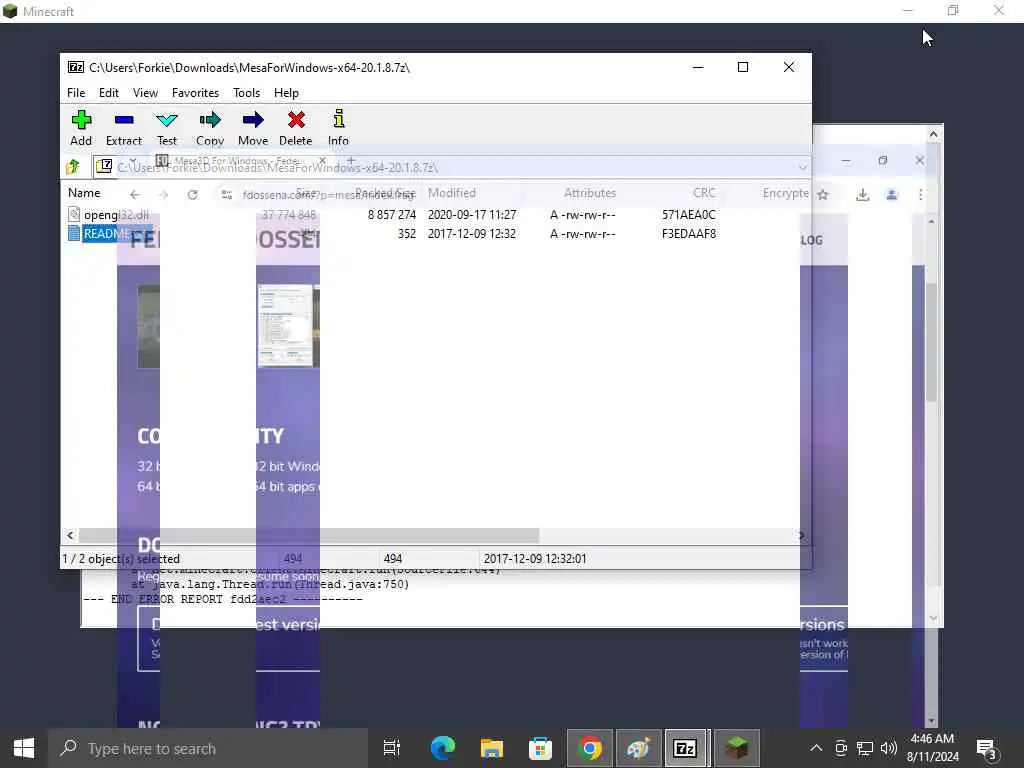
Task: Click the Chrome back arrow
Action: (135, 195)
